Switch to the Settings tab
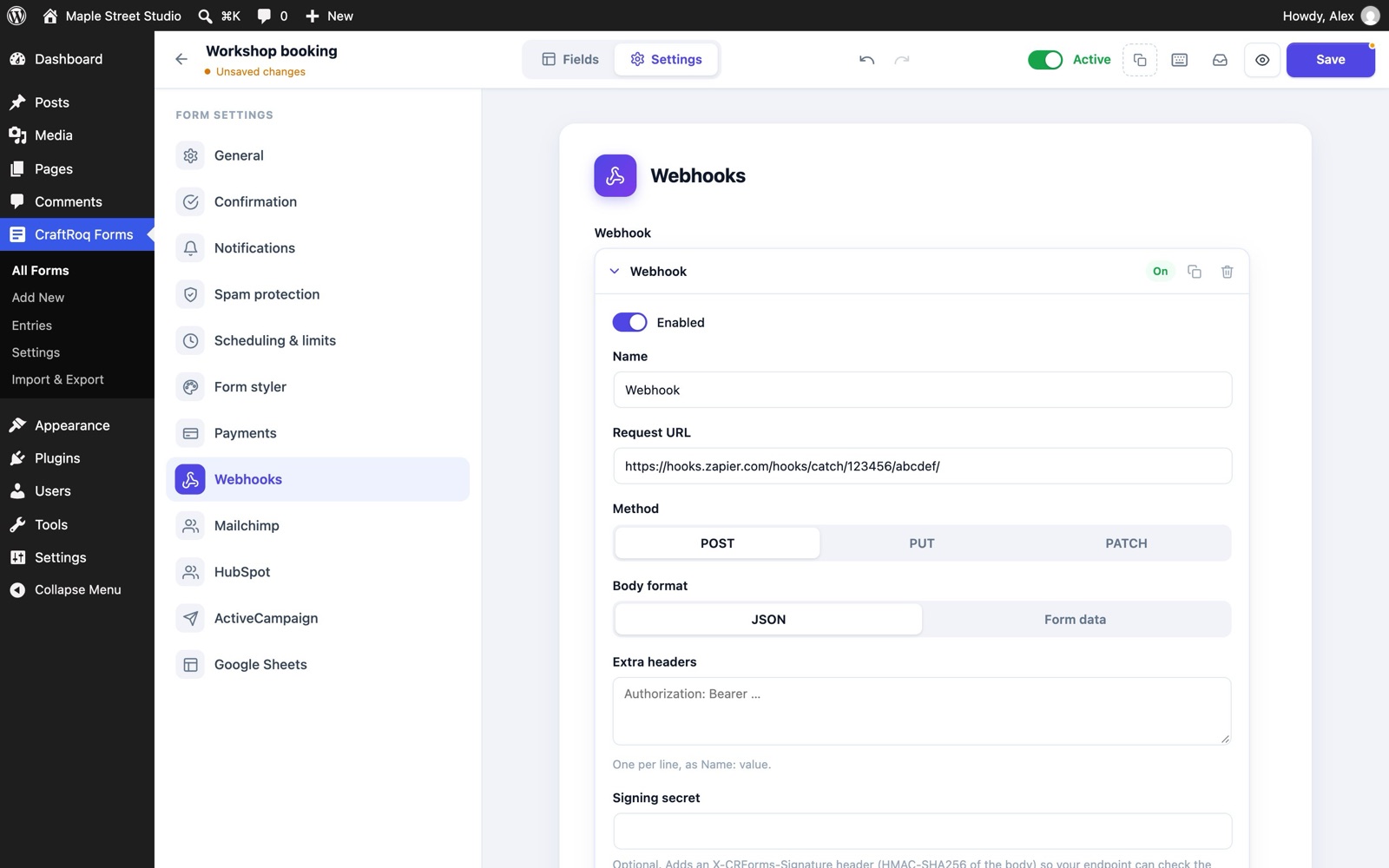This screenshot has width=1389, height=868. point(666,59)
